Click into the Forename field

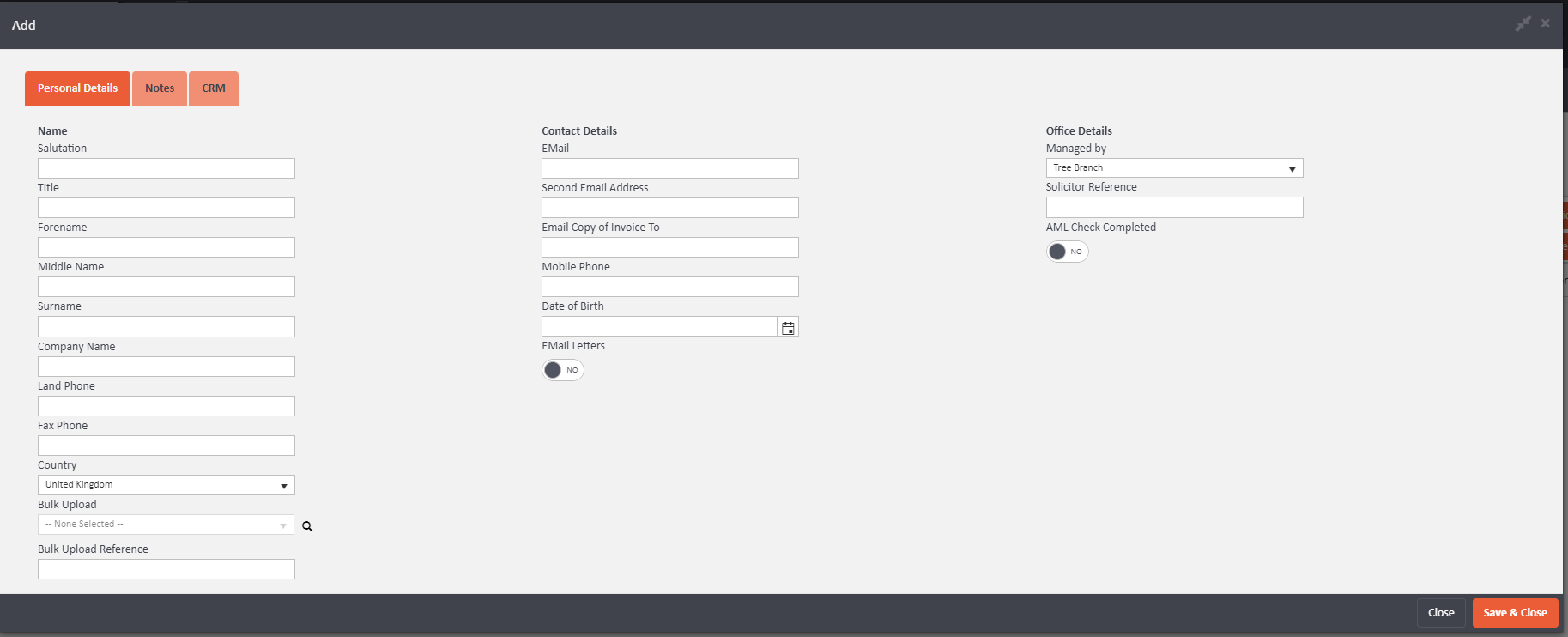point(166,247)
